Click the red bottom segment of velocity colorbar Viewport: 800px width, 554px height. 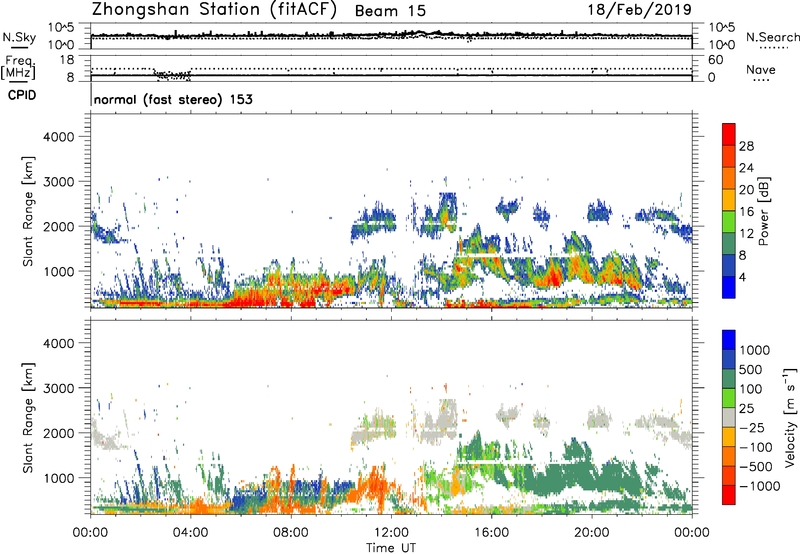(x=729, y=495)
